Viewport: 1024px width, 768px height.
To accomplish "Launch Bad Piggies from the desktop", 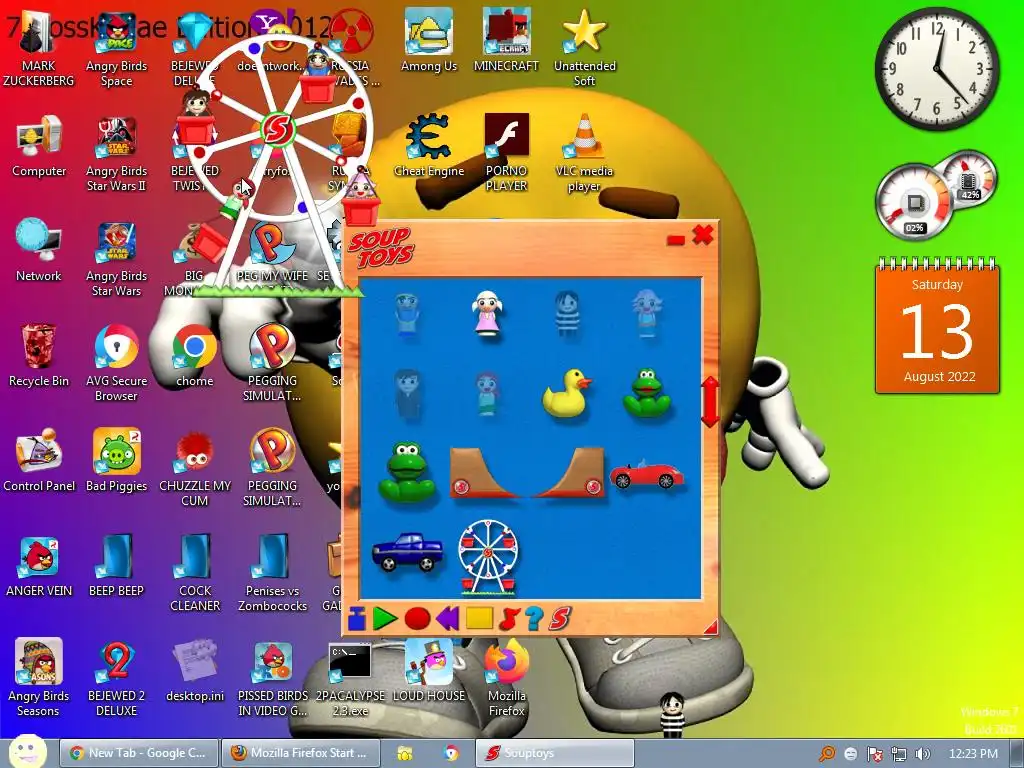I will coord(116,460).
